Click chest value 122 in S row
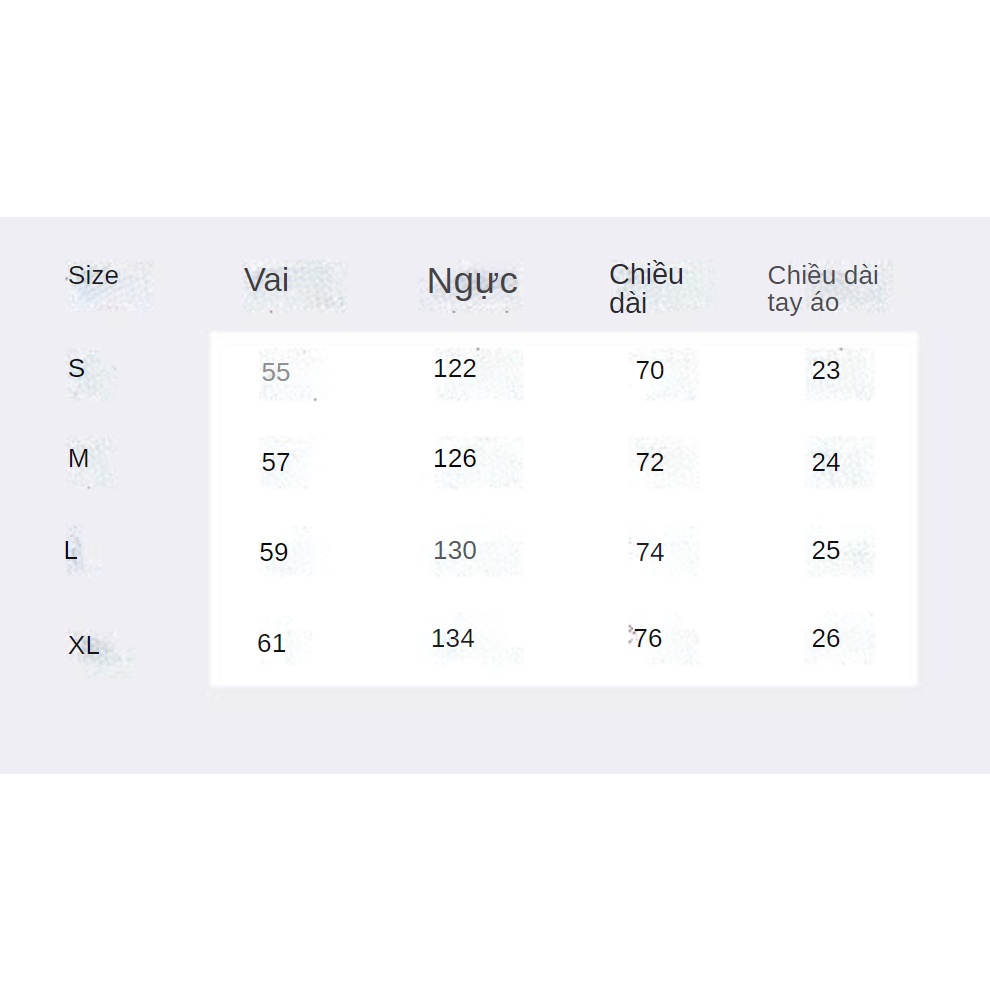 (455, 369)
